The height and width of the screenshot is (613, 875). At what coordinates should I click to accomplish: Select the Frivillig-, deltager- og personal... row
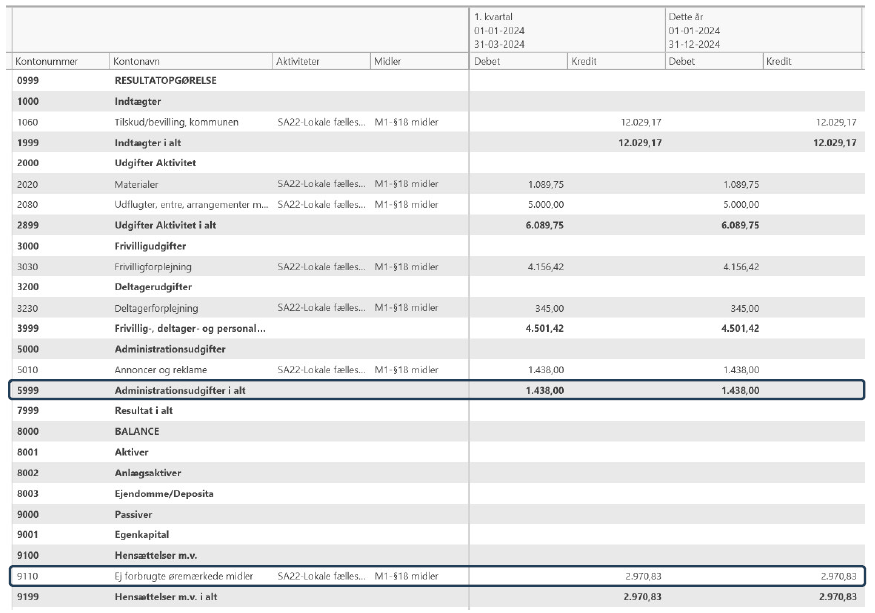point(438,329)
